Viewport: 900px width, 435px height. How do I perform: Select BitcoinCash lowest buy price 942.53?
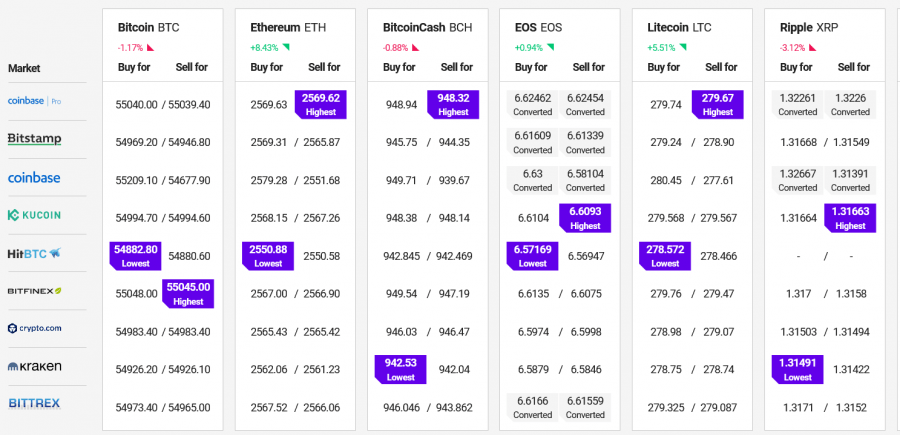pos(401,370)
